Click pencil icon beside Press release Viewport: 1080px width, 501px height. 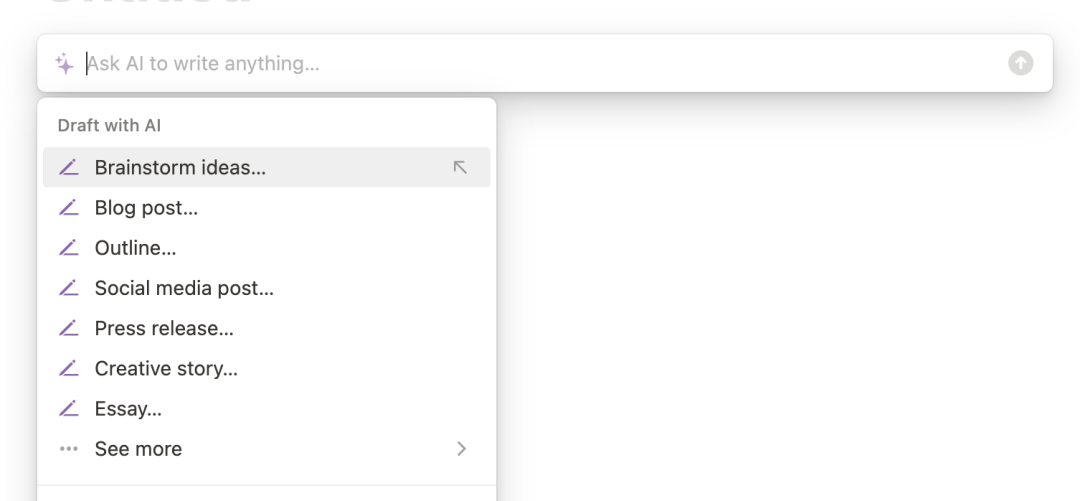pos(68,328)
